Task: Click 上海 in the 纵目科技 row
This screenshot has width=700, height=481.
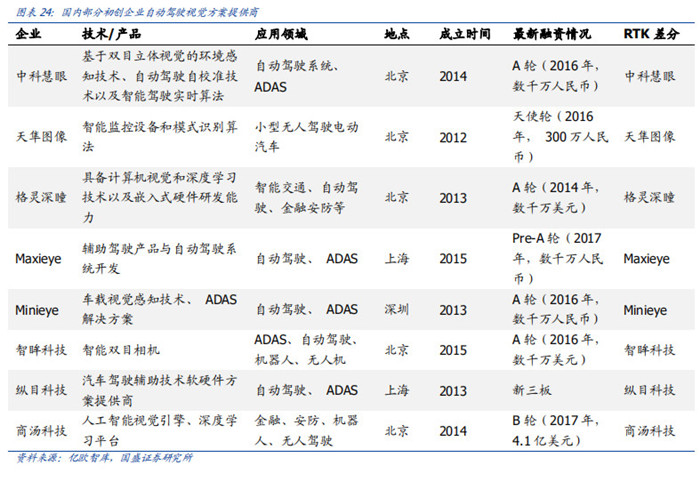Action: coord(397,390)
